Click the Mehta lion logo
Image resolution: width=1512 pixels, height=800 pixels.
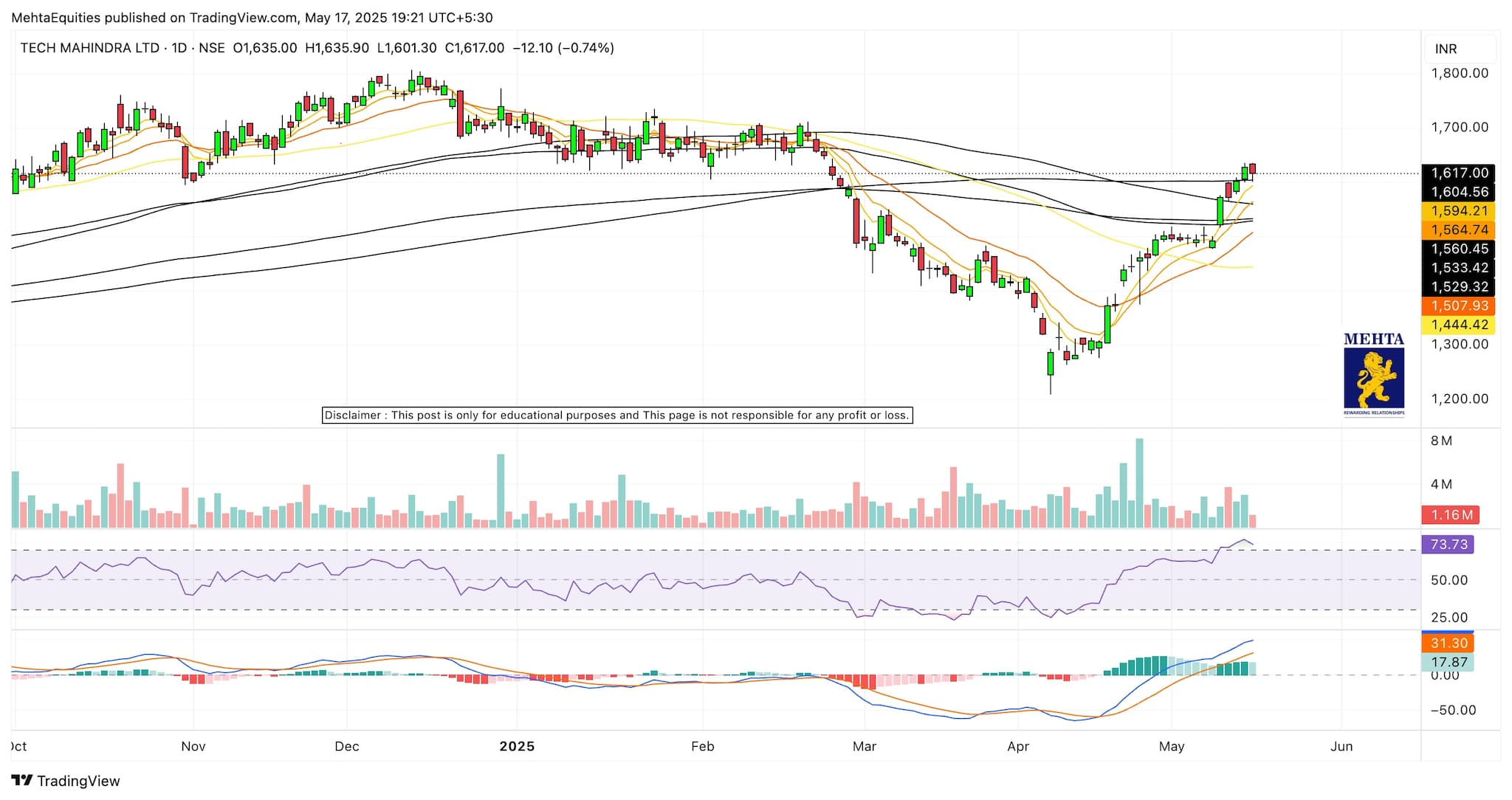[1374, 378]
